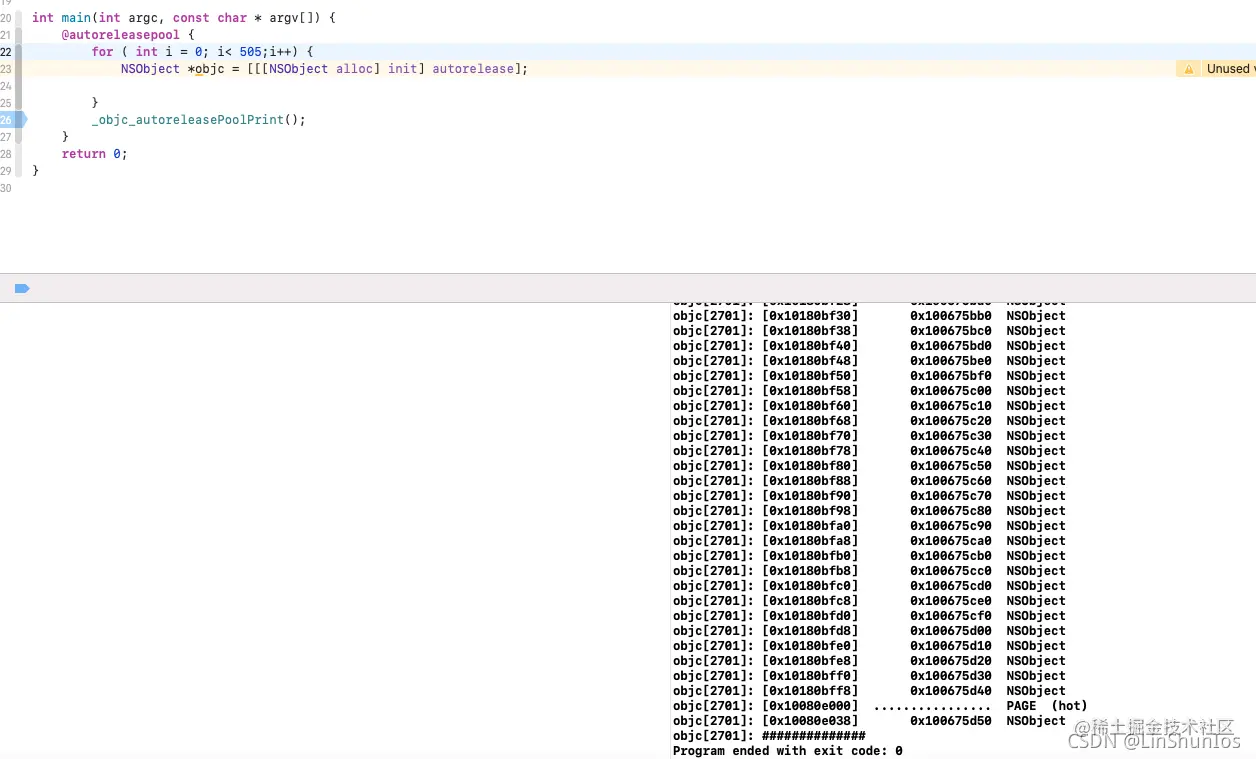The image size is (1256, 759).
Task: Click console value 0x100675bd0
Action: tap(950, 346)
